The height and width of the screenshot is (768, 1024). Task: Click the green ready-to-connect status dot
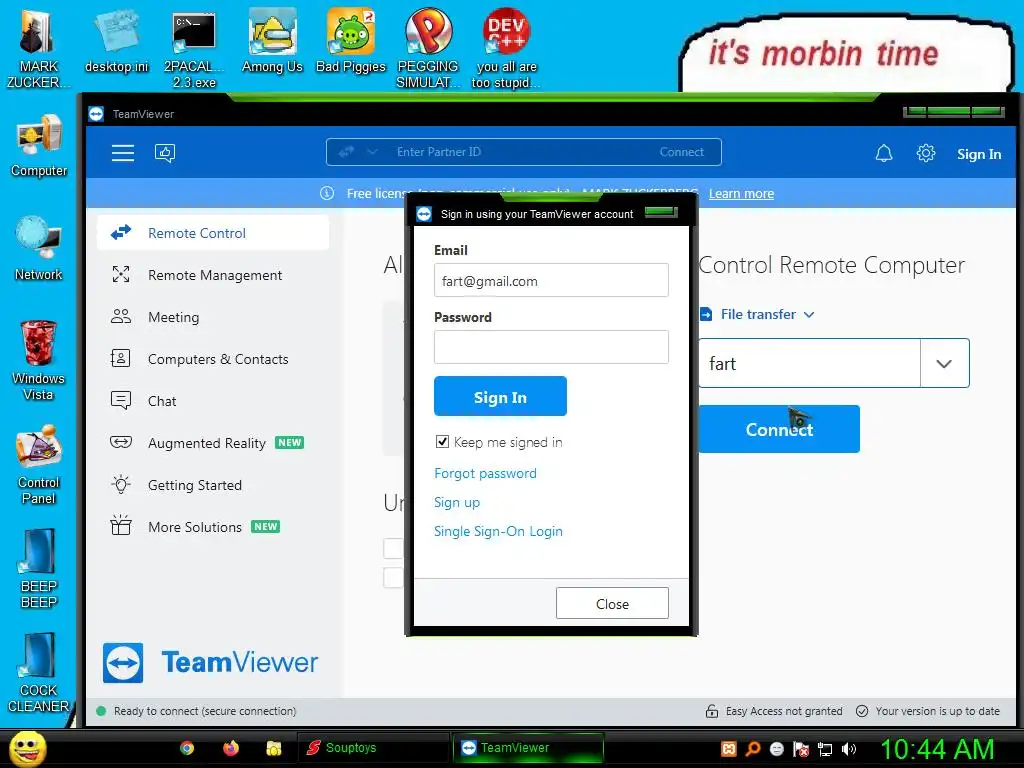pos(101,711)
